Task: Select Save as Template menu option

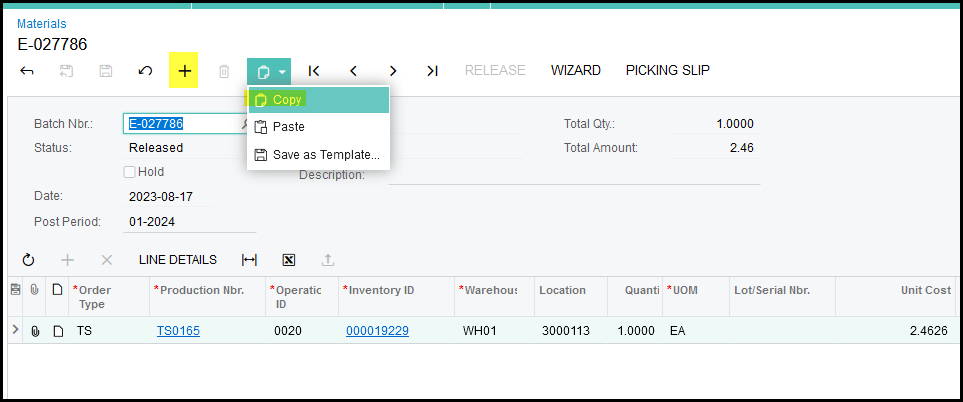Action: coord(325,155)
